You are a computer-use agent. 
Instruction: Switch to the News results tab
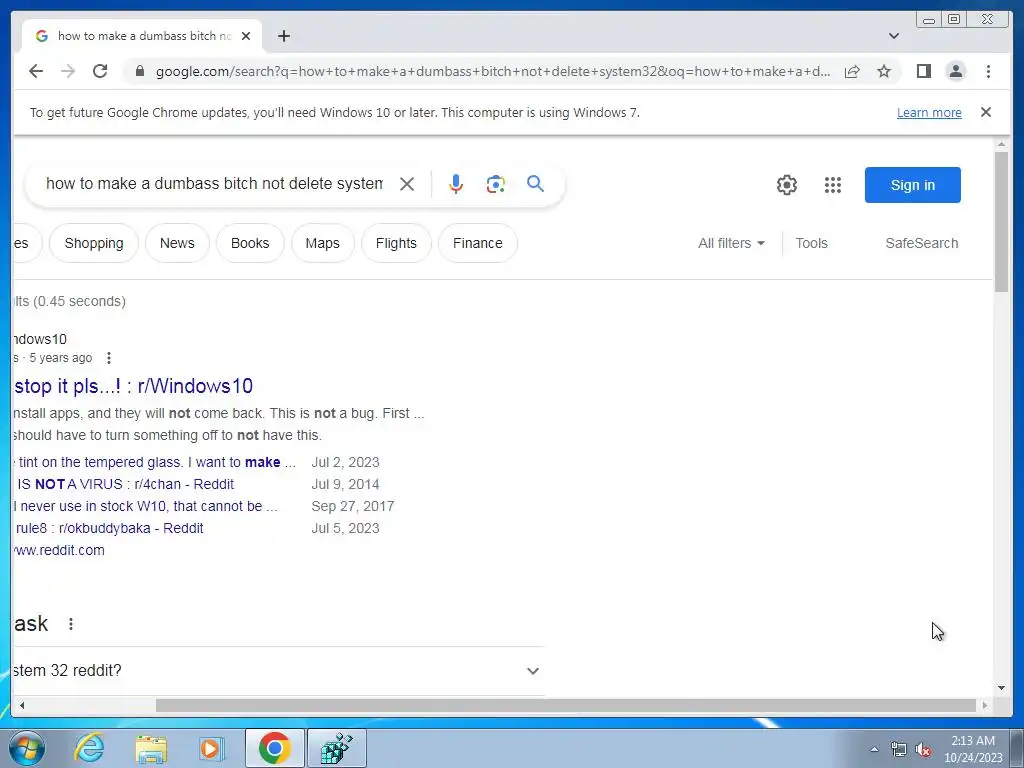click(177, 243)
